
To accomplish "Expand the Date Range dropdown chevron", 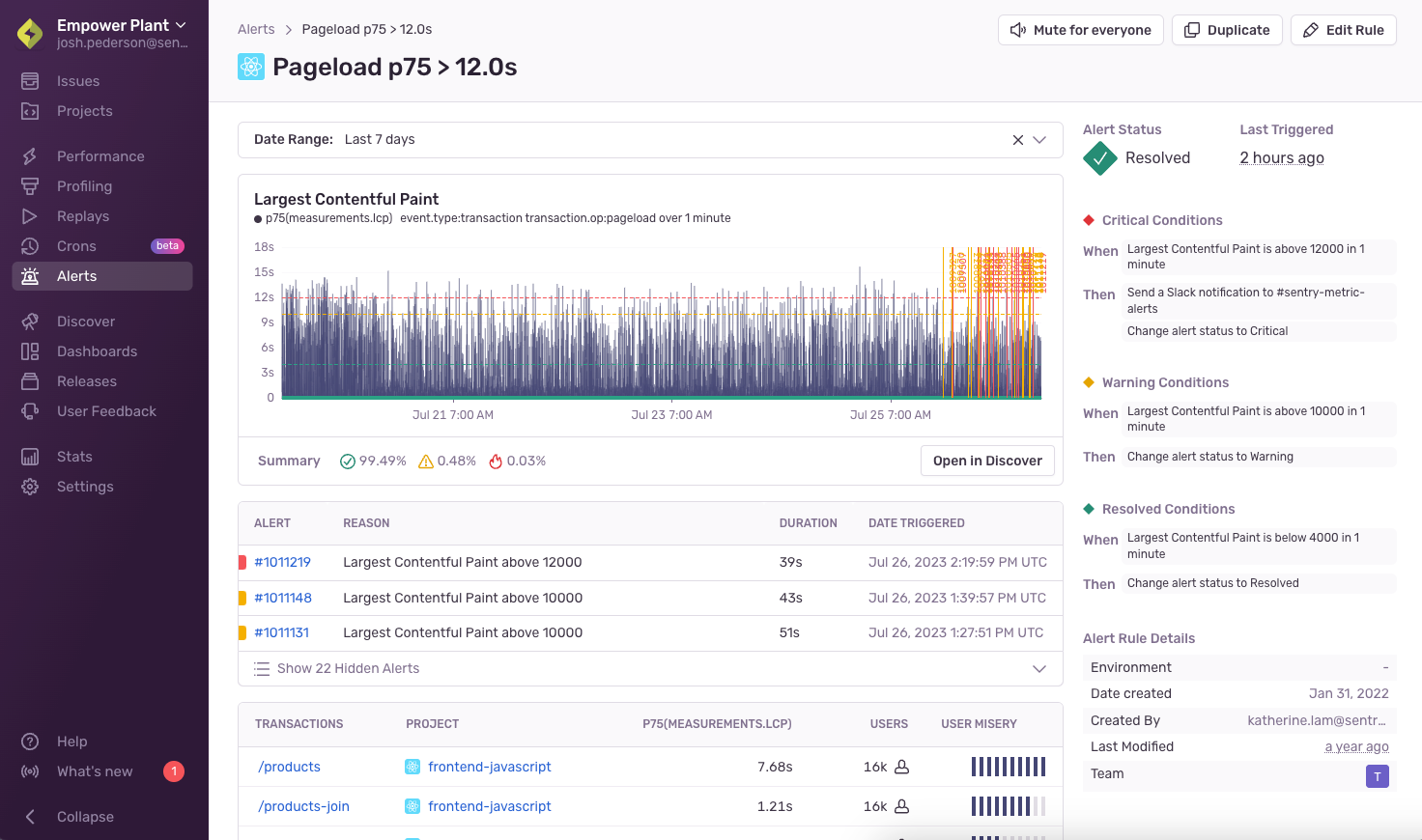I will (1039, 140).
